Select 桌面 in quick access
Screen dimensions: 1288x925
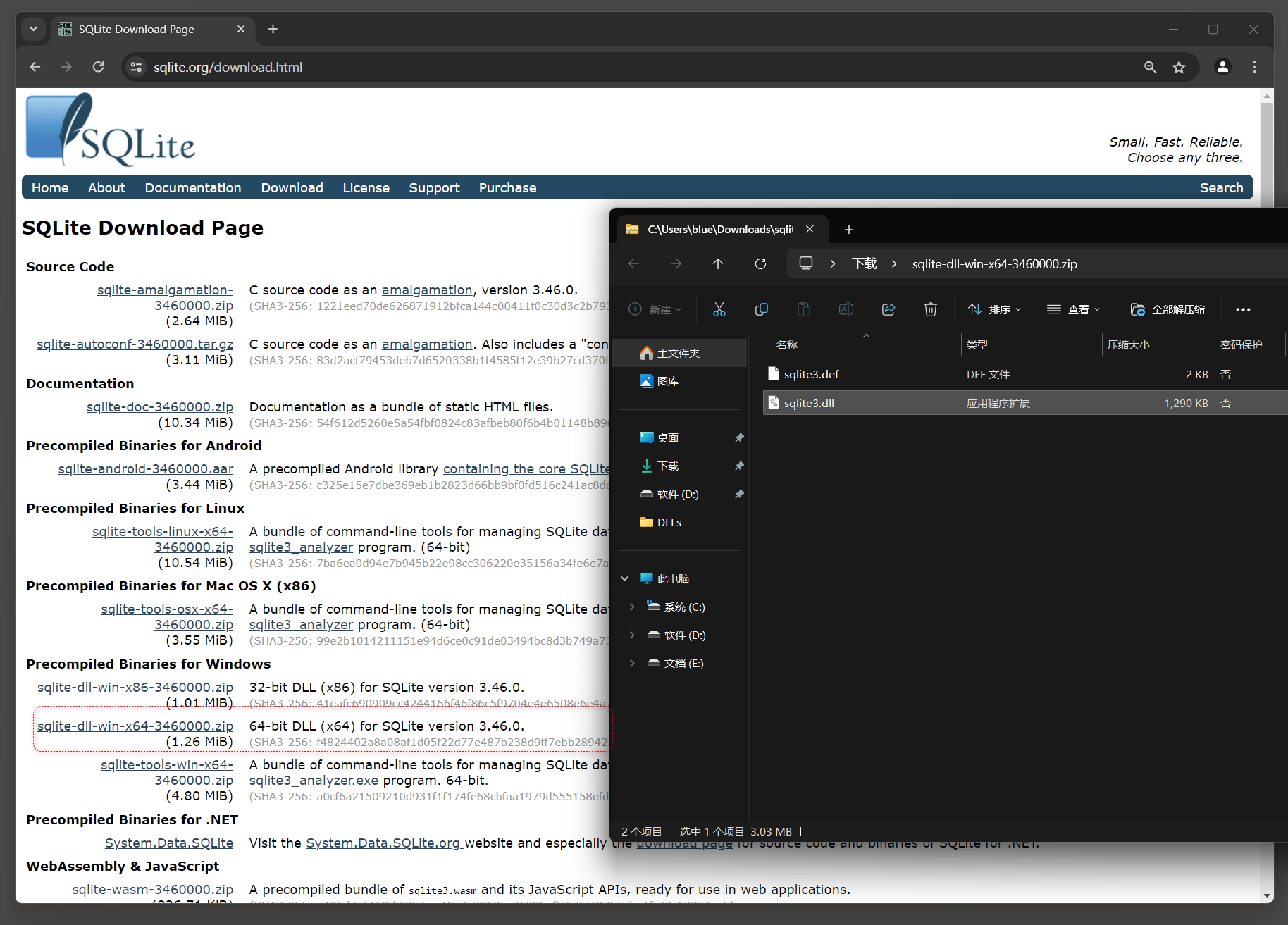(679, 437)
